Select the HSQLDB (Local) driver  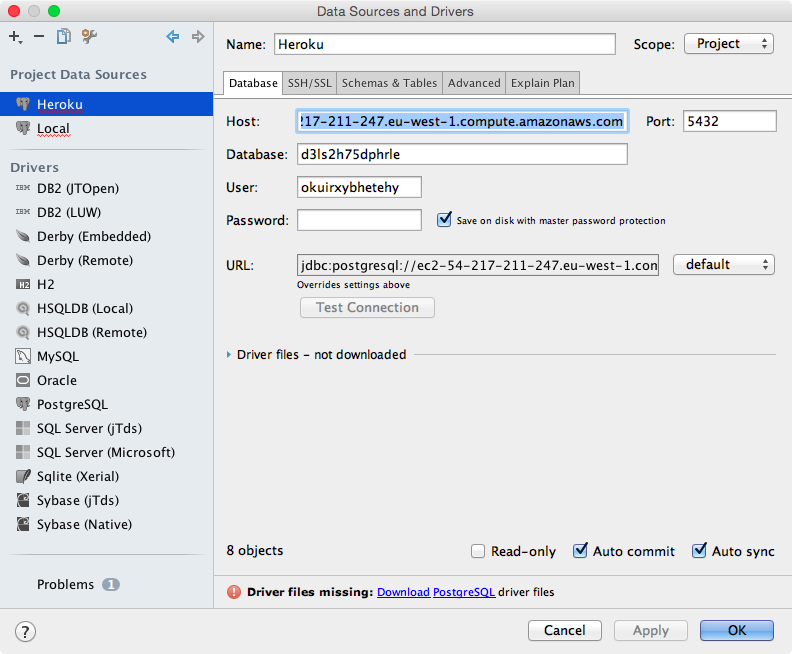click(x=107, y=309)
